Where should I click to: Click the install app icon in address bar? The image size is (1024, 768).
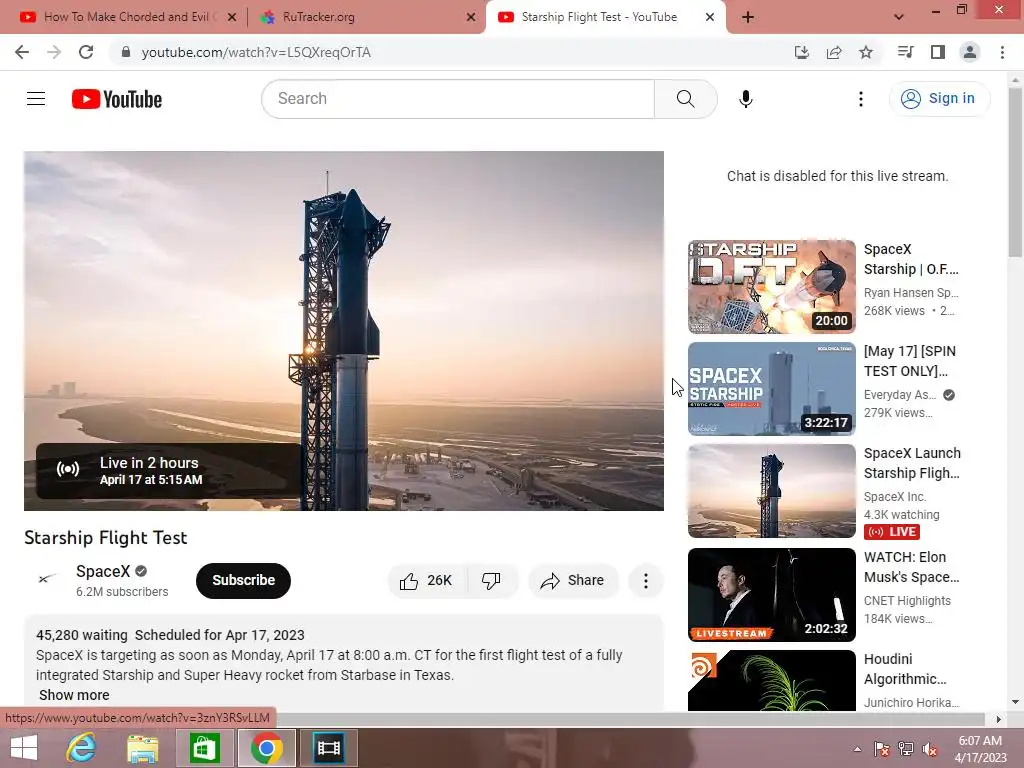(x=801, y=52)
